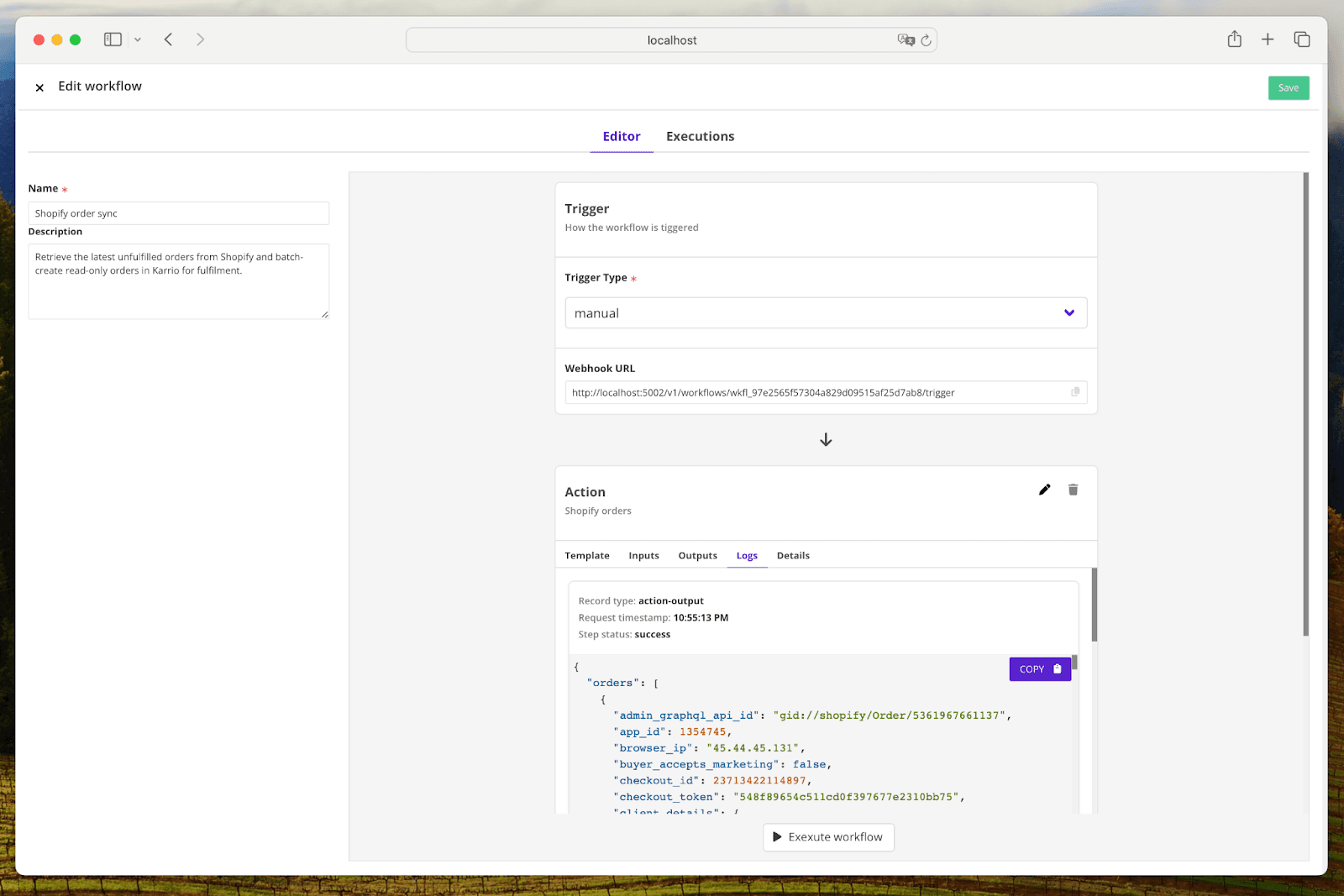1344x896 pixels.
Task: Reload the localhost page
Action: tap(927, 39)
